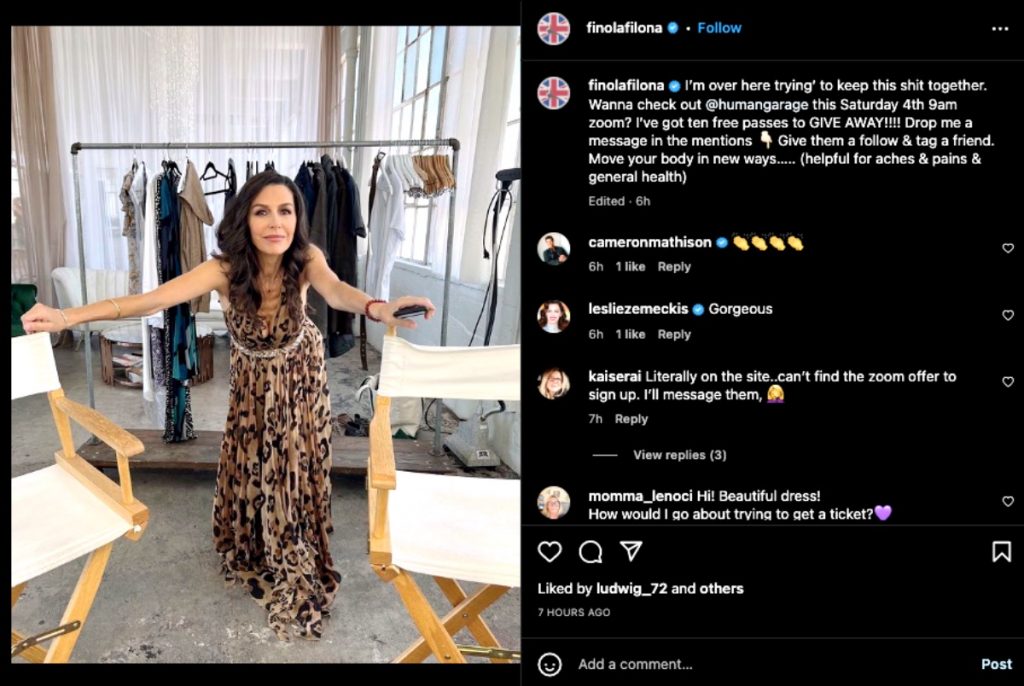Save post with bookmark icon

pos(1001,551)
